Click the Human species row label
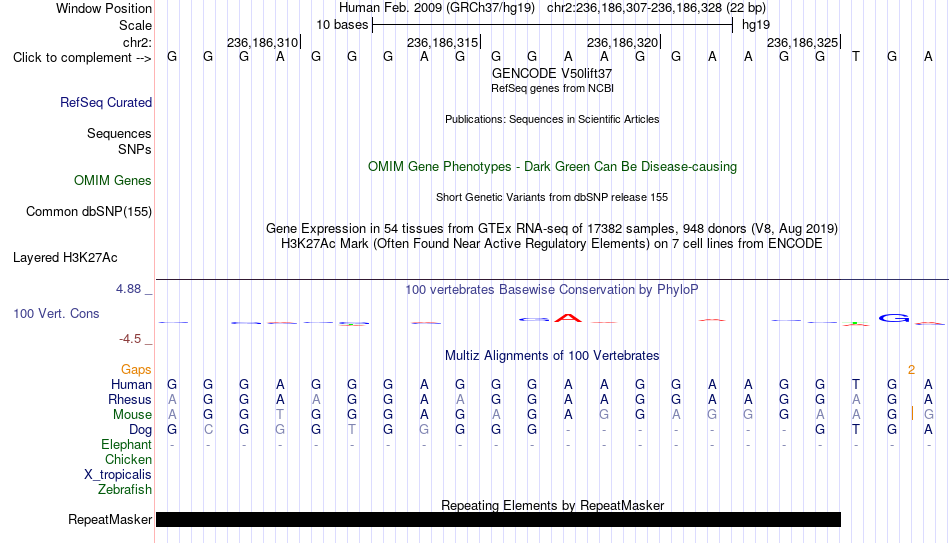Viewport: 950px width, 543px height. click(131, 385)
